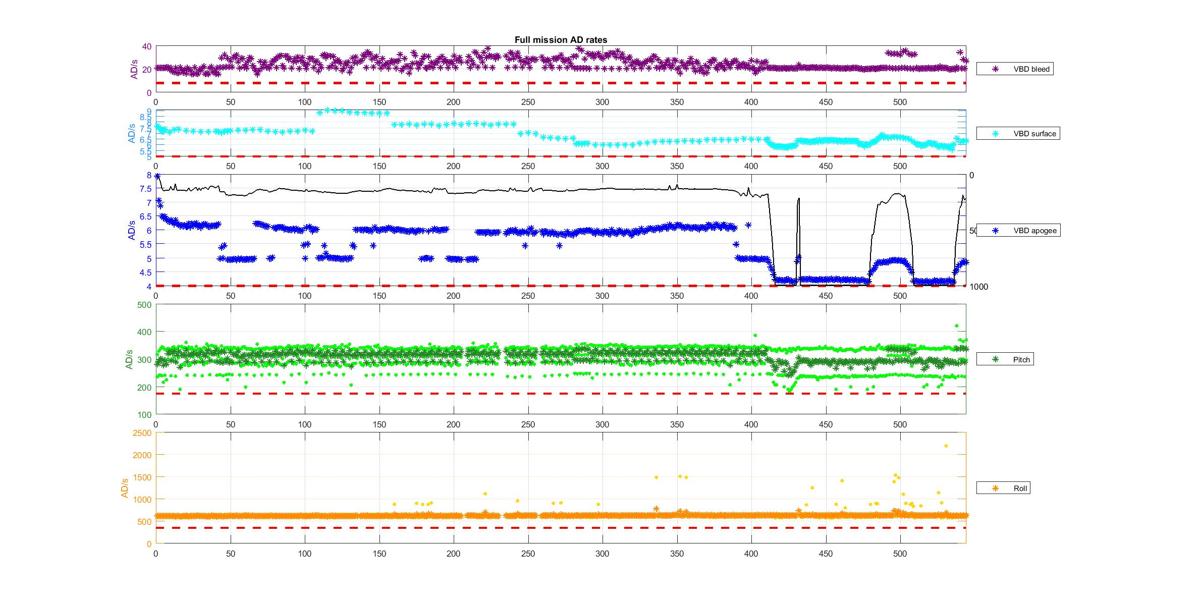Select the Pitch legend entry
This screenshot has height=611, width=1200.
[x=1005, y=358]
